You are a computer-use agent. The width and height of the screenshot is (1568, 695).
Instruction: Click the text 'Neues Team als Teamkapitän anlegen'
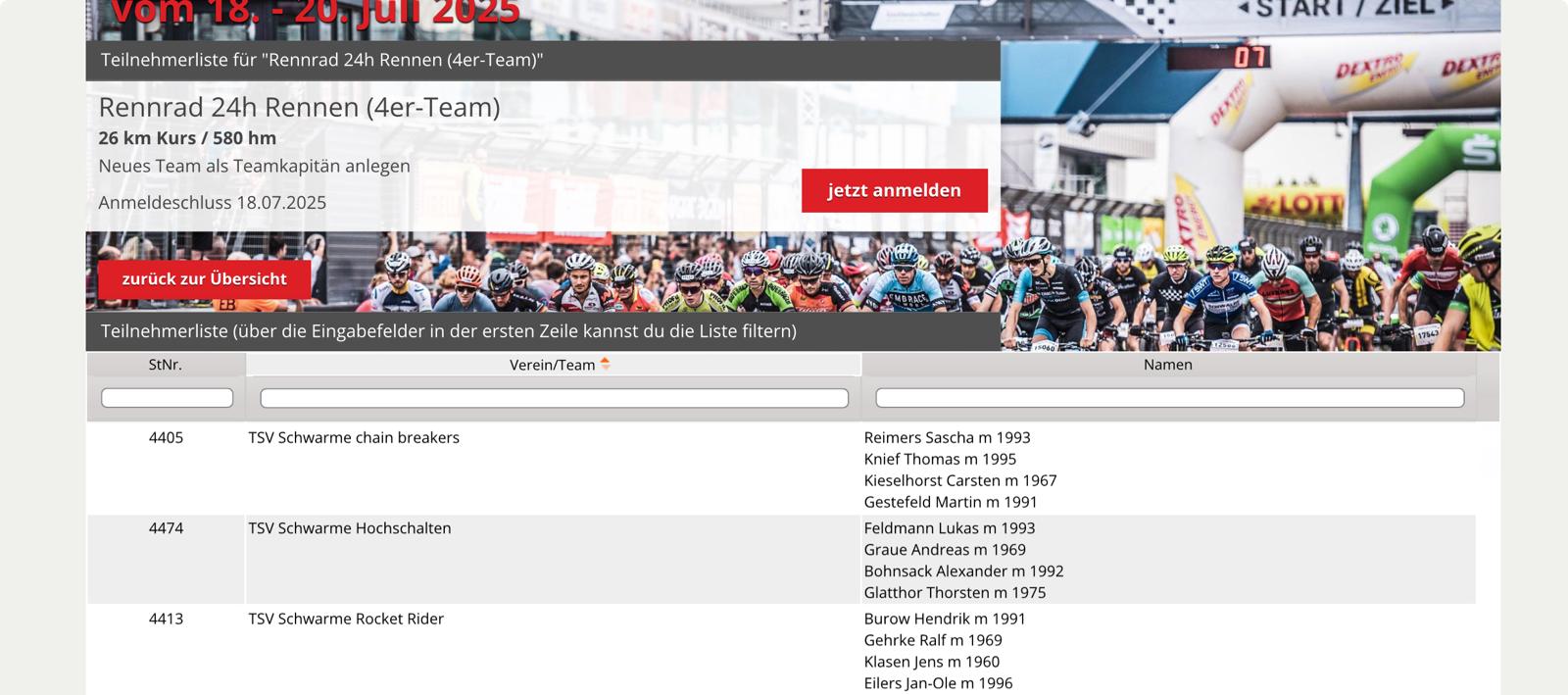254,166
